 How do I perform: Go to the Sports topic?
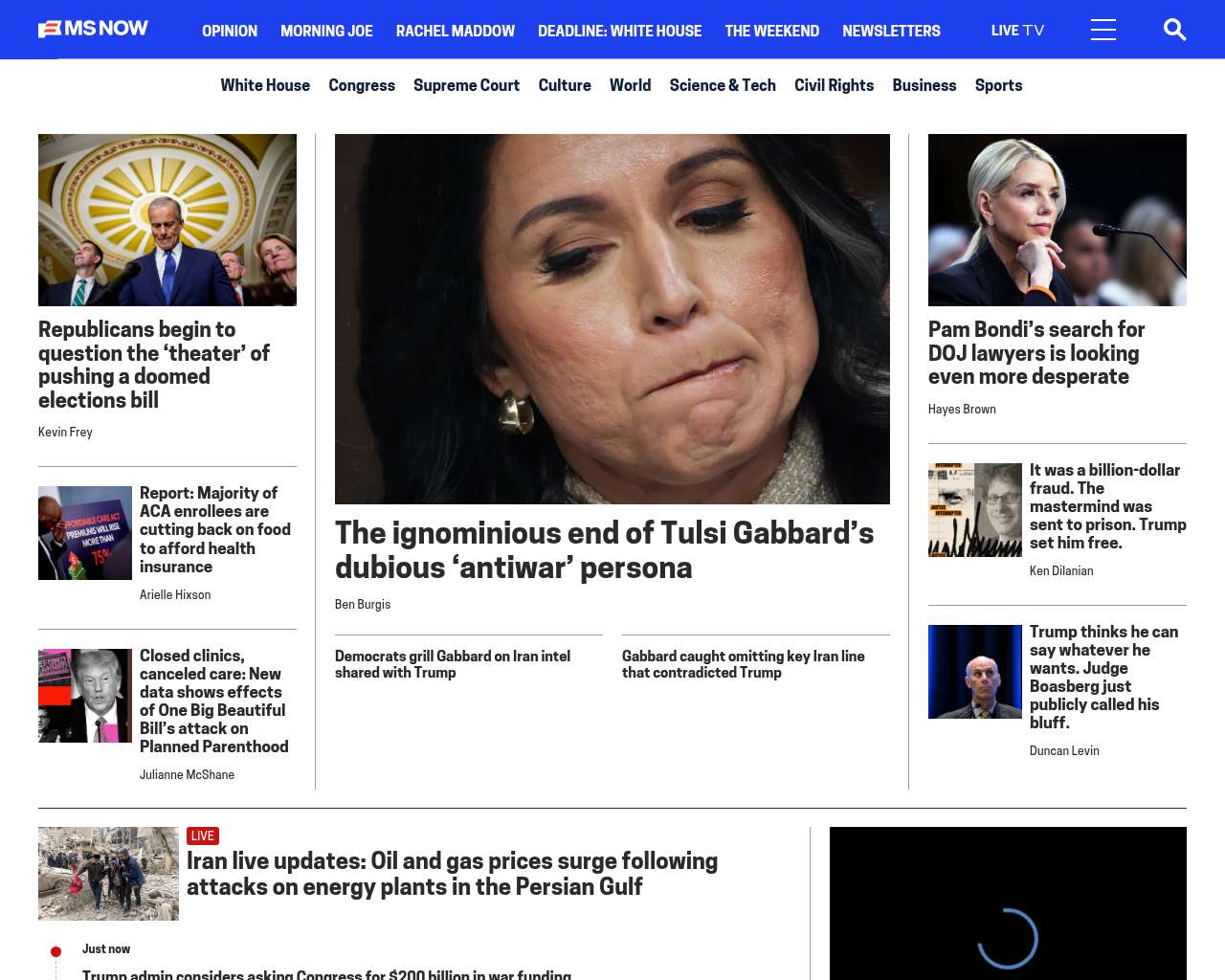pyautogui.click(x=998, y=85)
